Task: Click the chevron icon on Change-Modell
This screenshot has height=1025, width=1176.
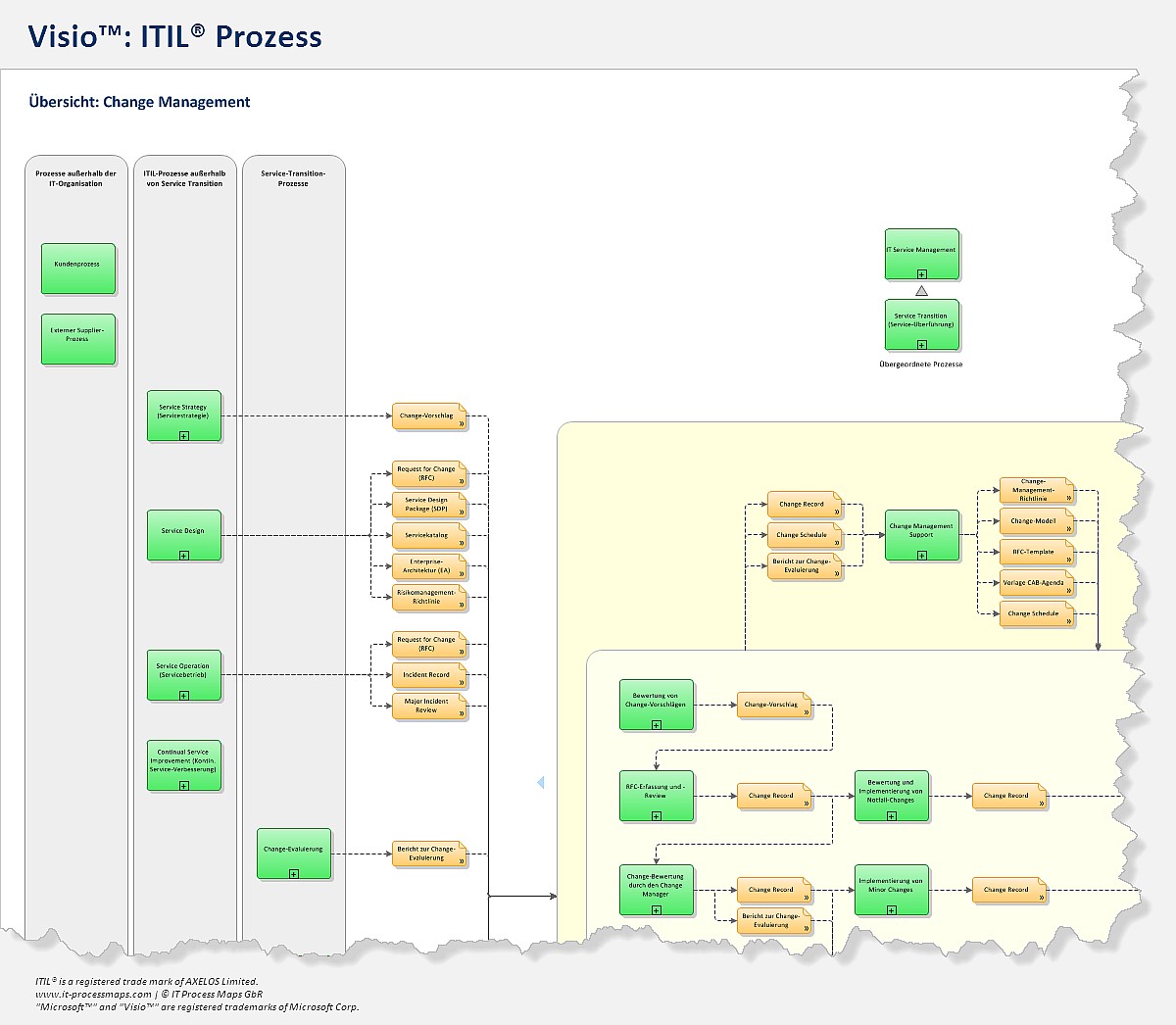Action: point(1068,528)
